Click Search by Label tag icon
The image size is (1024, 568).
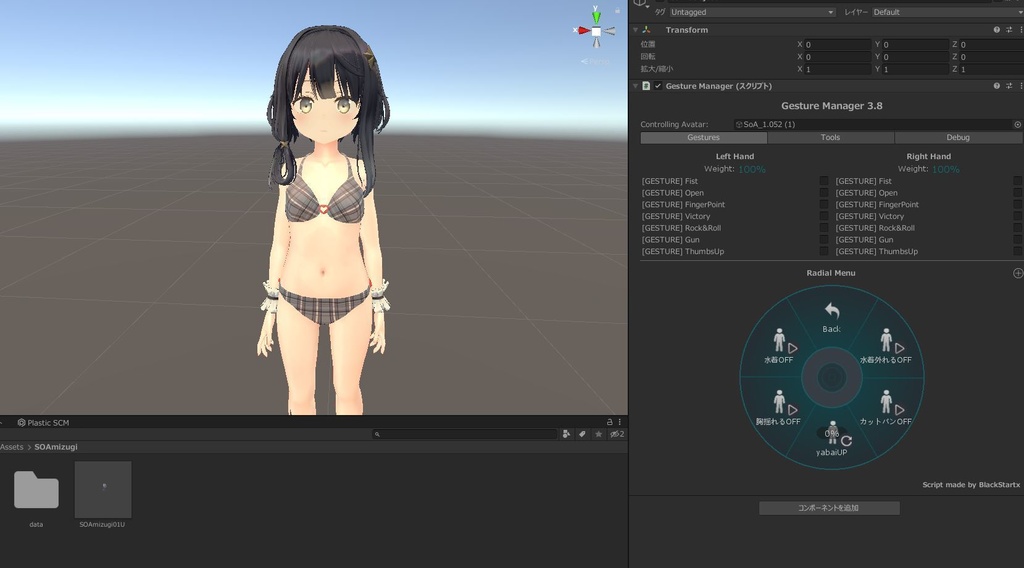click(x=582, y=434)
